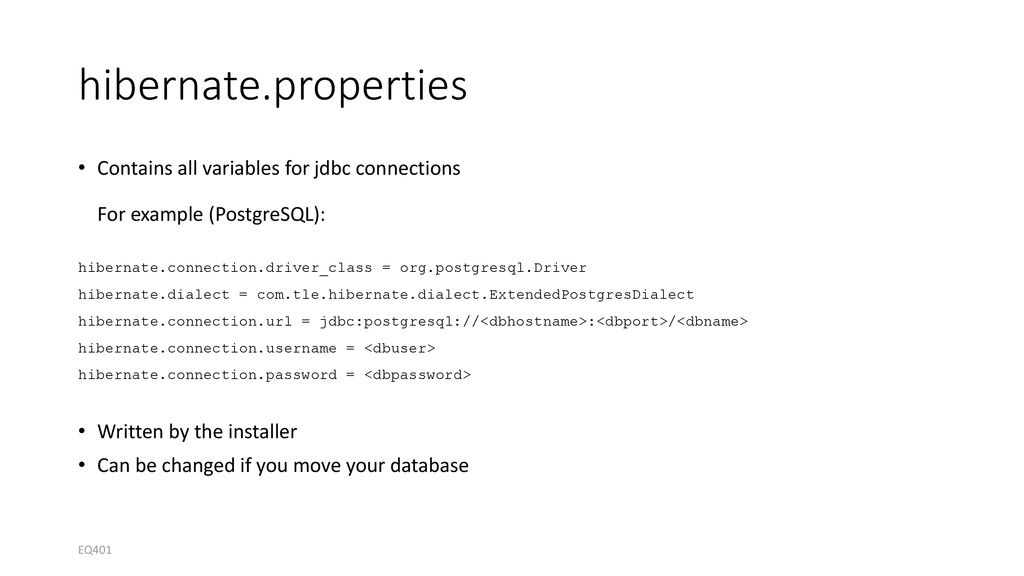Click the EQ401 footer label
The image size is (1024, 576).
coord(95,550)
